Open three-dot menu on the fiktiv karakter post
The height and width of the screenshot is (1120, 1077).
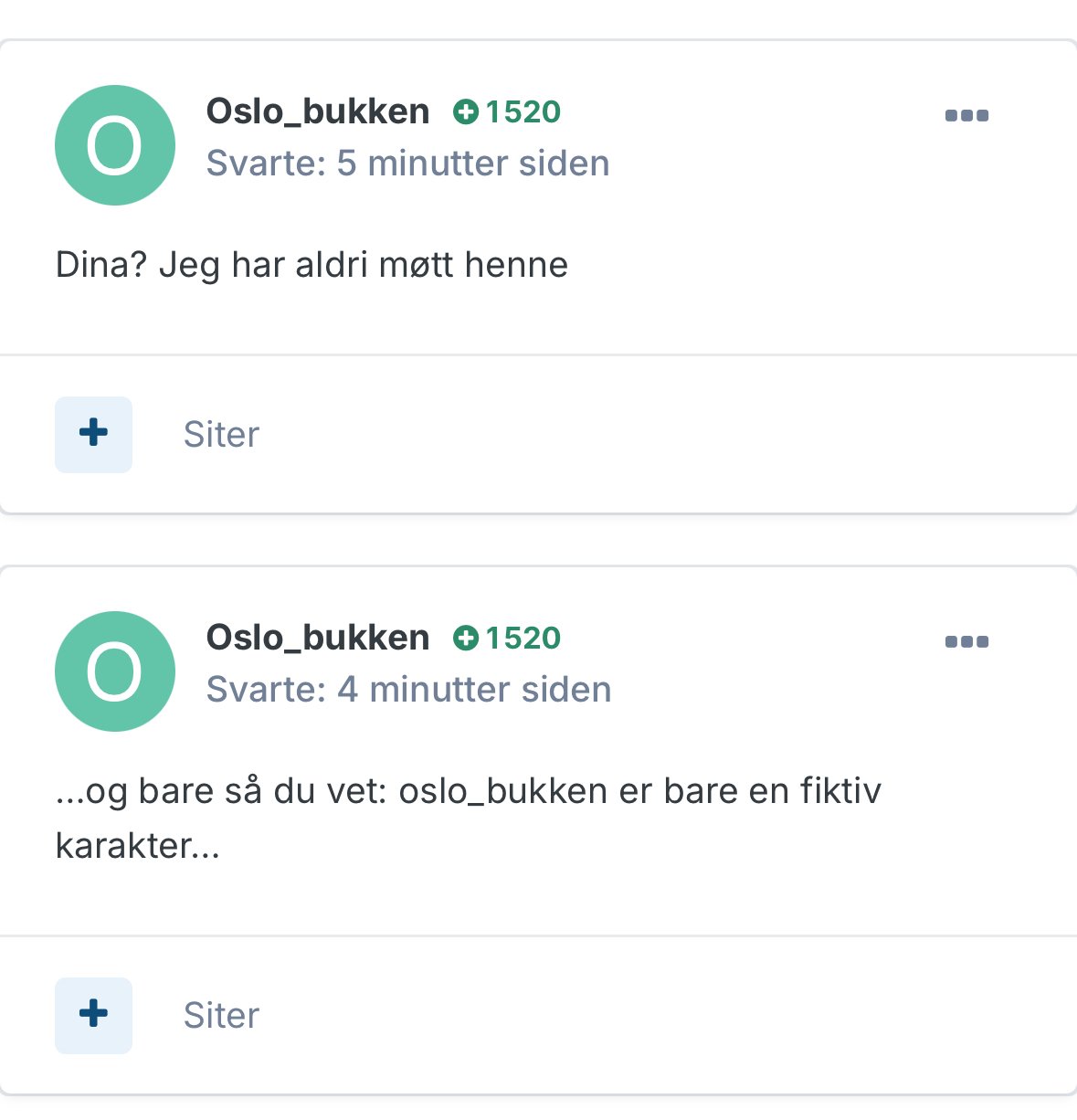(966, 642)
